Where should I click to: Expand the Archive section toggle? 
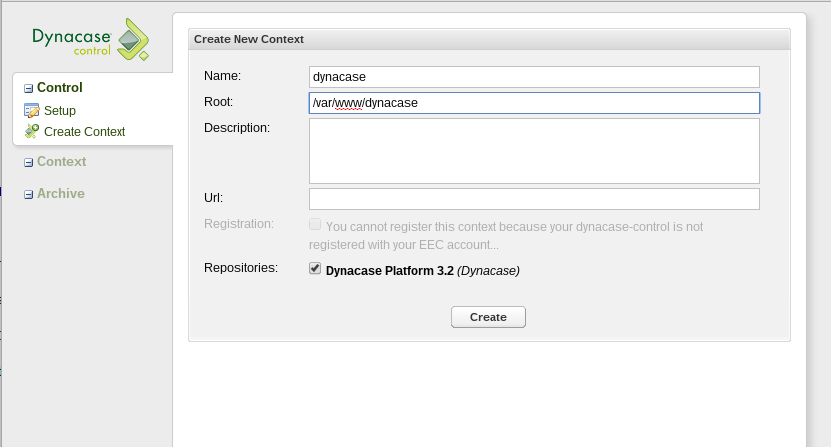coord(29,195)
